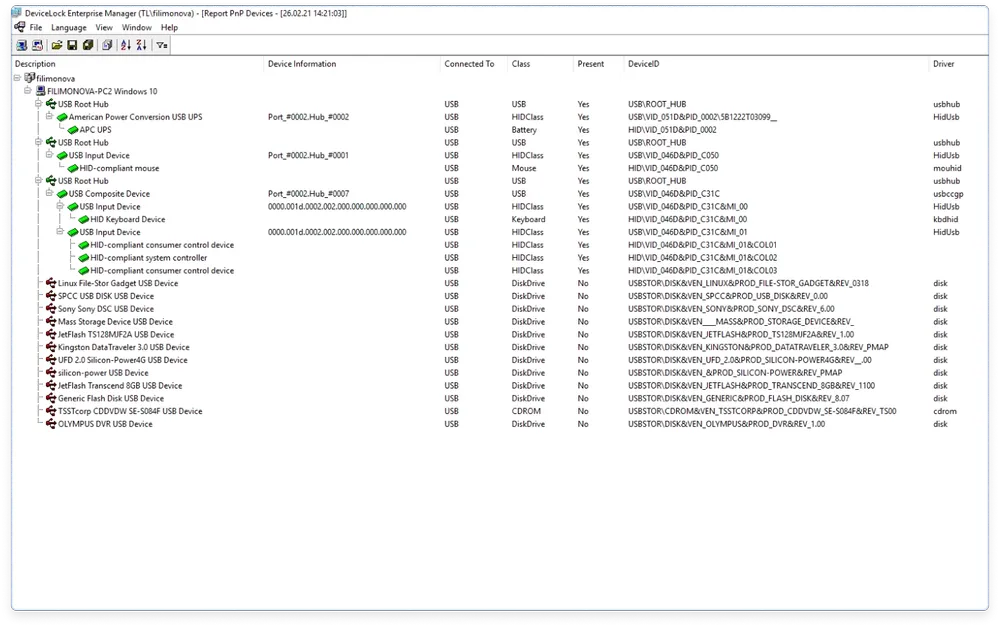
Task: Click the HID-compliant mouse green icon
Action: [73, 168]
